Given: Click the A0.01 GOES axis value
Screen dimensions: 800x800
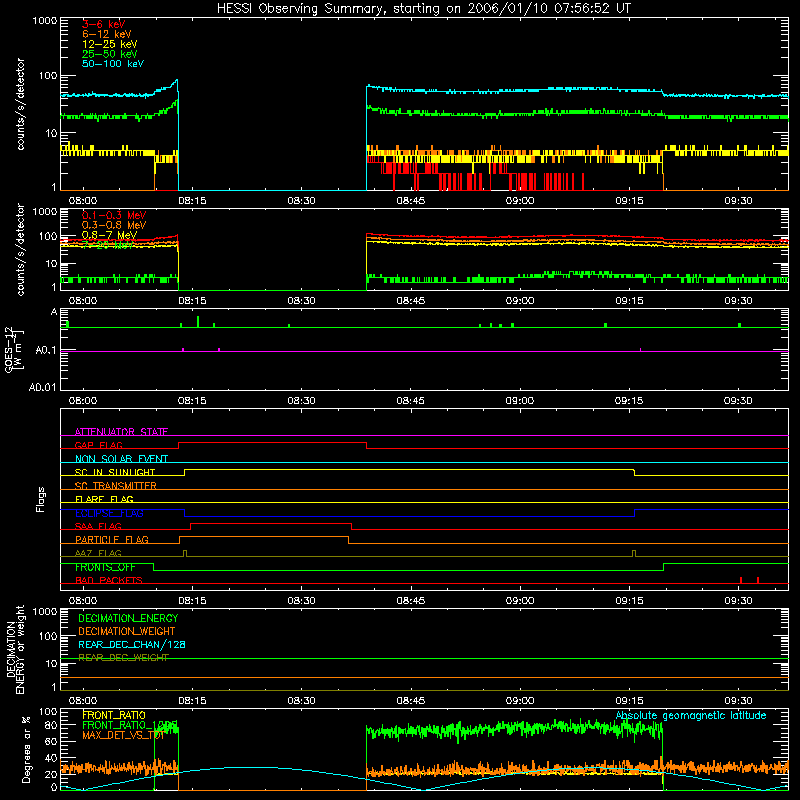Looking at the screenshot, I should coord(43,387).
